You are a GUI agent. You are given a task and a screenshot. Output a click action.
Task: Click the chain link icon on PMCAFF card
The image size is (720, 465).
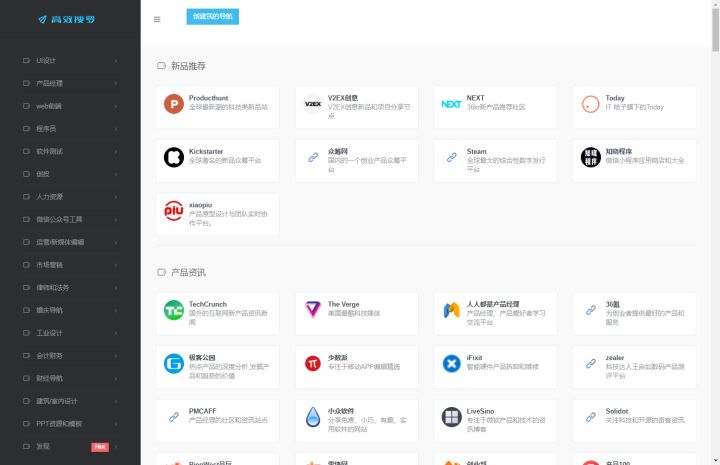point(174,417)
